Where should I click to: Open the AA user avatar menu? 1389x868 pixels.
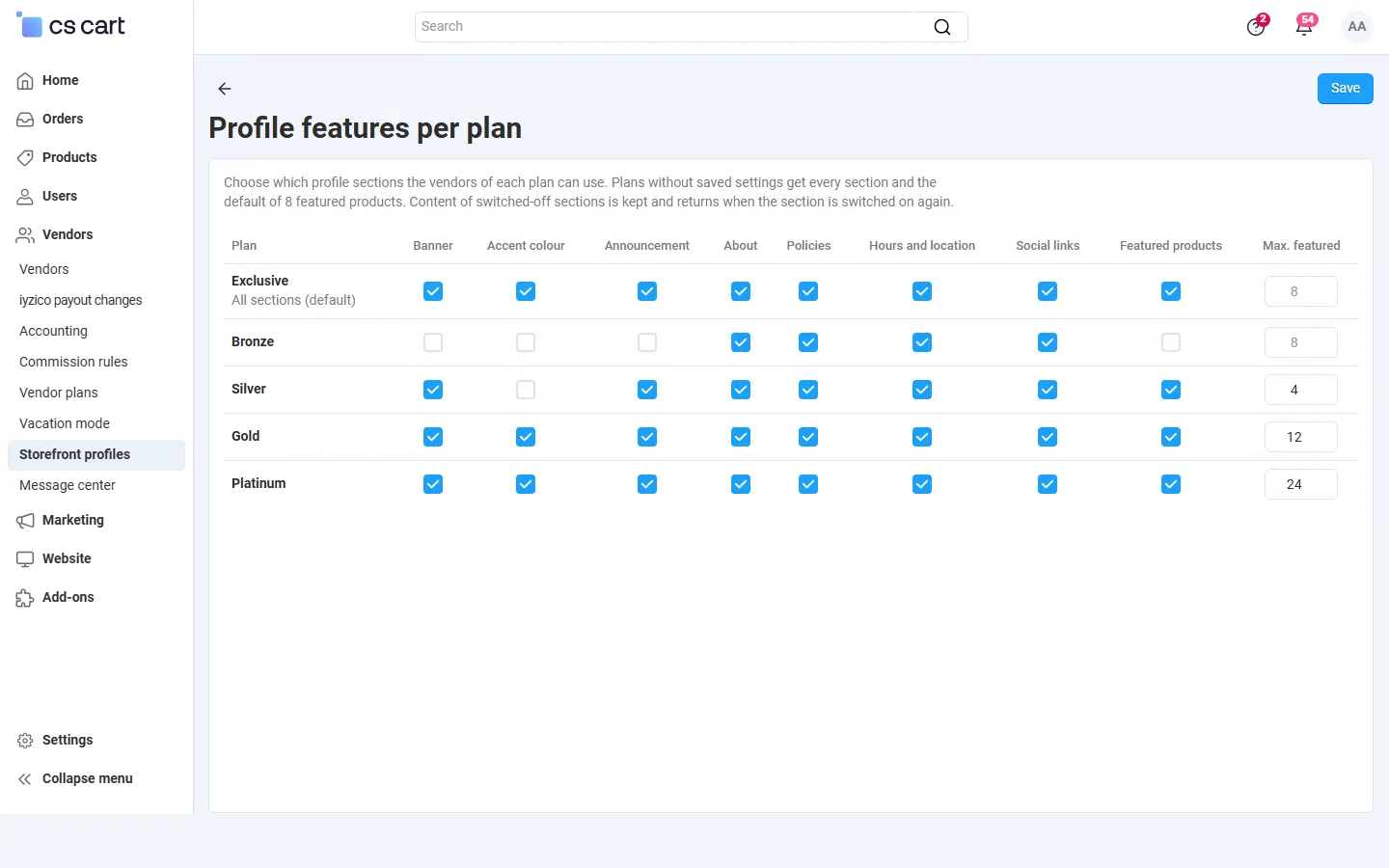point(1357,27)
